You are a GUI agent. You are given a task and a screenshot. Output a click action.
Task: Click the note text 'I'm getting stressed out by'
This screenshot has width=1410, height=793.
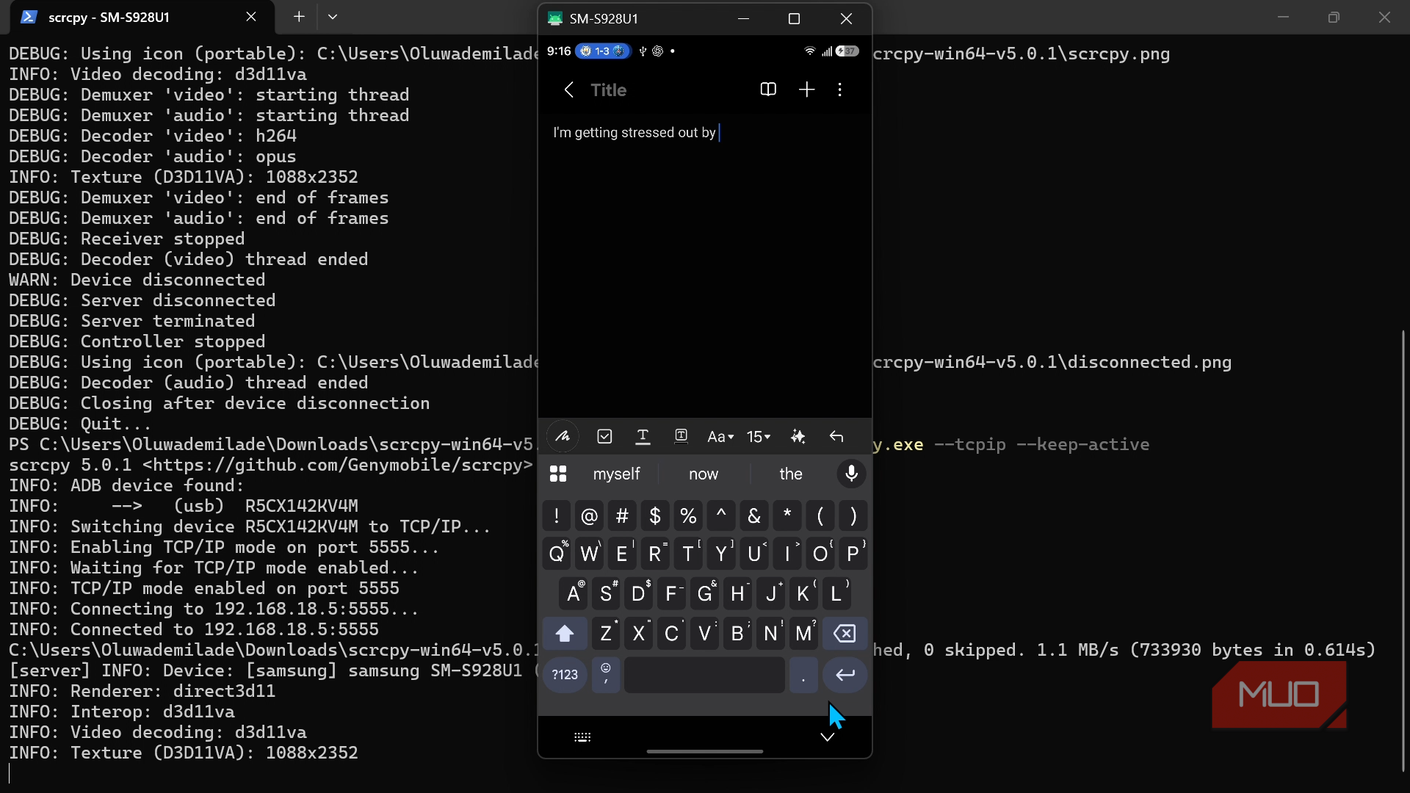point(634,132)
